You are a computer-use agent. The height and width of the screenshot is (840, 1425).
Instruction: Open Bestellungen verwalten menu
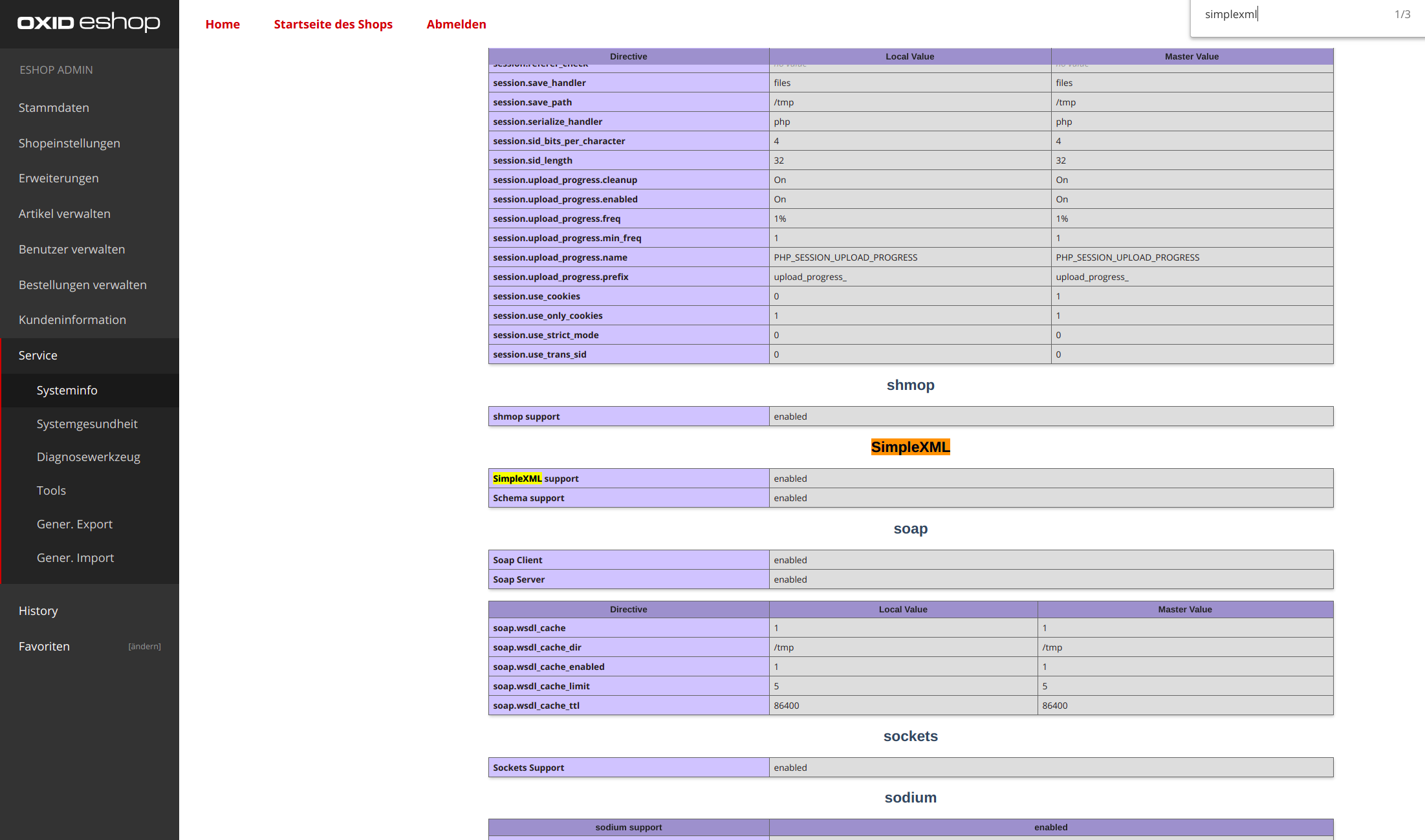[x=83, y=285]
